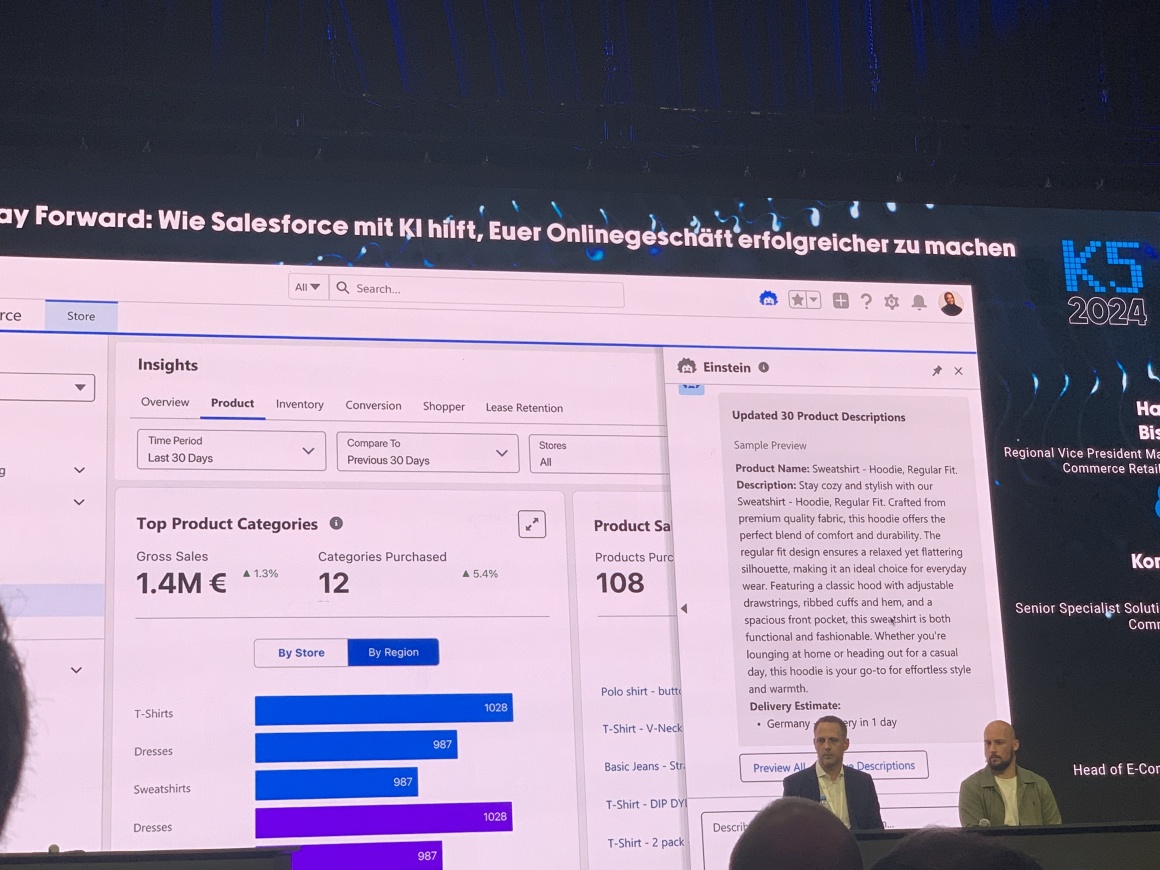Image resolution: width=1160 pixels, height=870 pixels.
Task: Click the Basic Jeans product row
Action: coord(644,766)
